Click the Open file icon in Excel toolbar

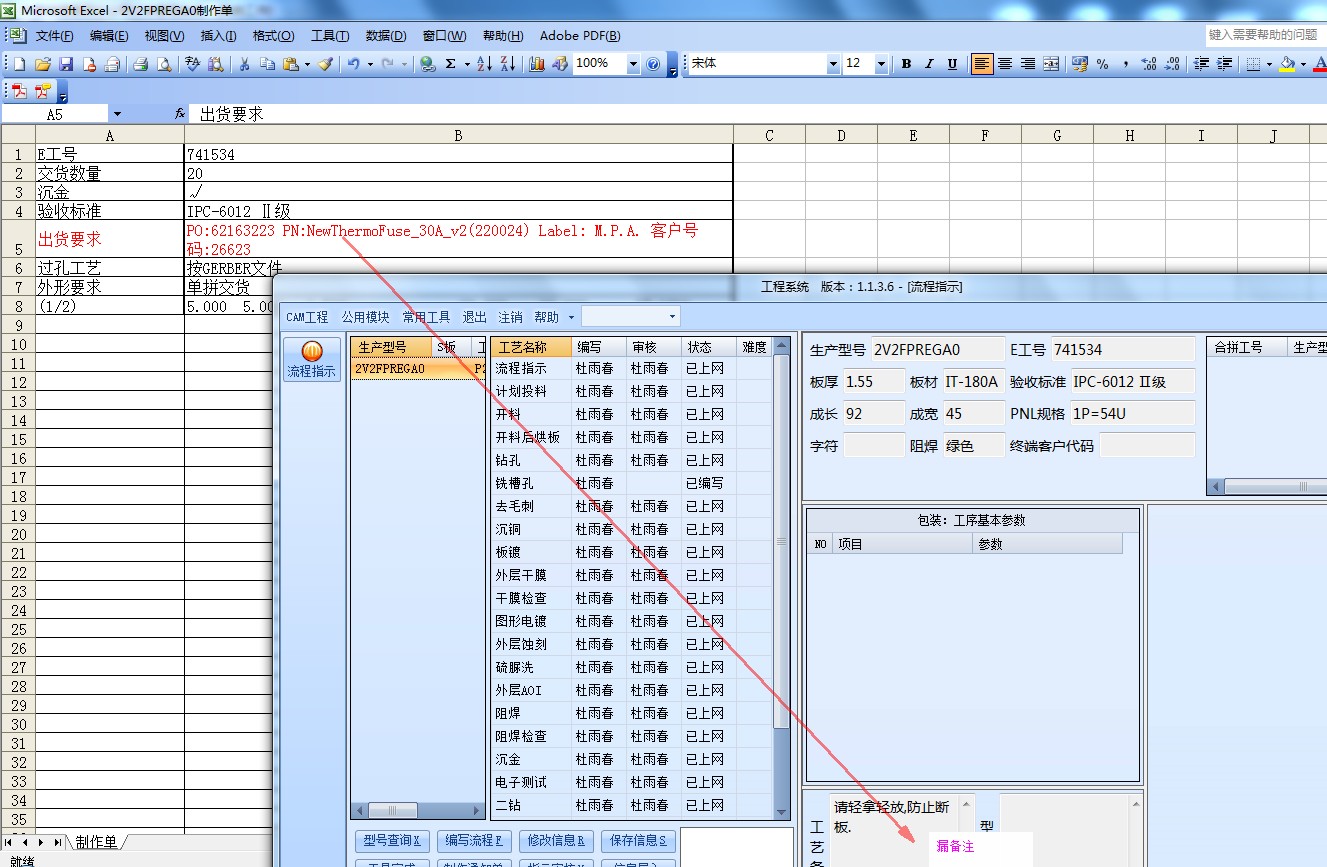(x=43, y=64)
